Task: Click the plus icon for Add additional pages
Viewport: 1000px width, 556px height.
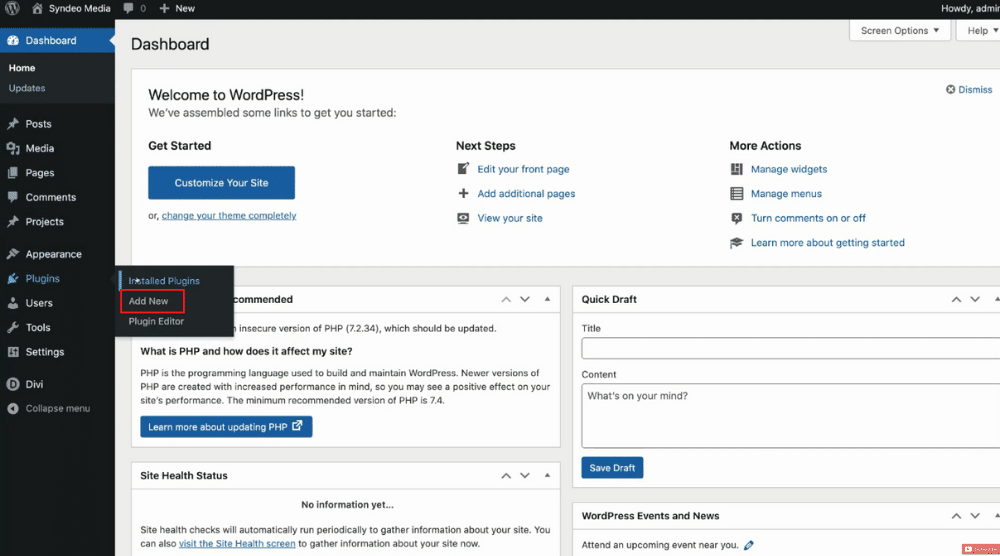Action: click(464, 193)
